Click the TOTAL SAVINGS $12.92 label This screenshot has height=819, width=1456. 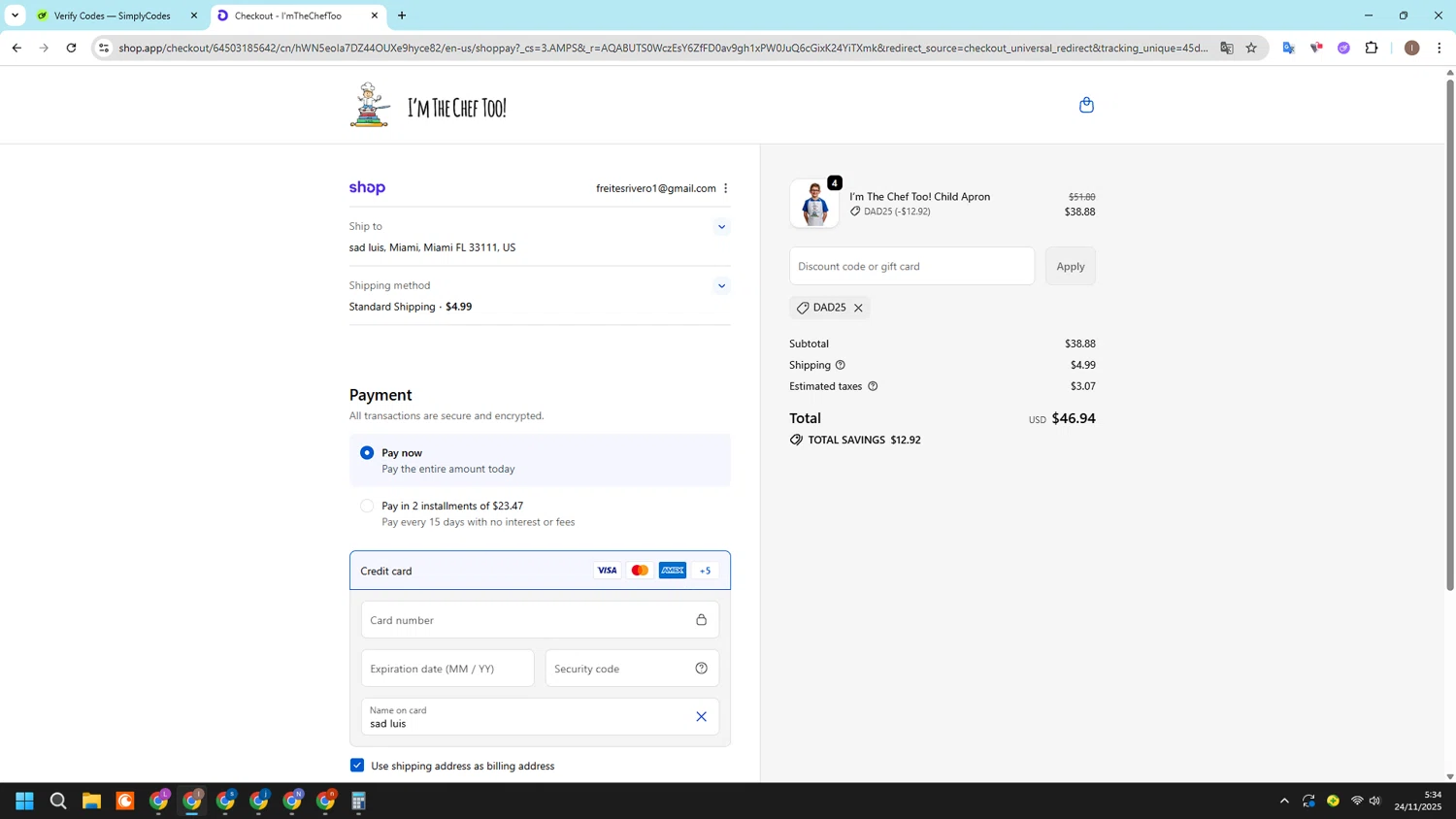[855, 440]
